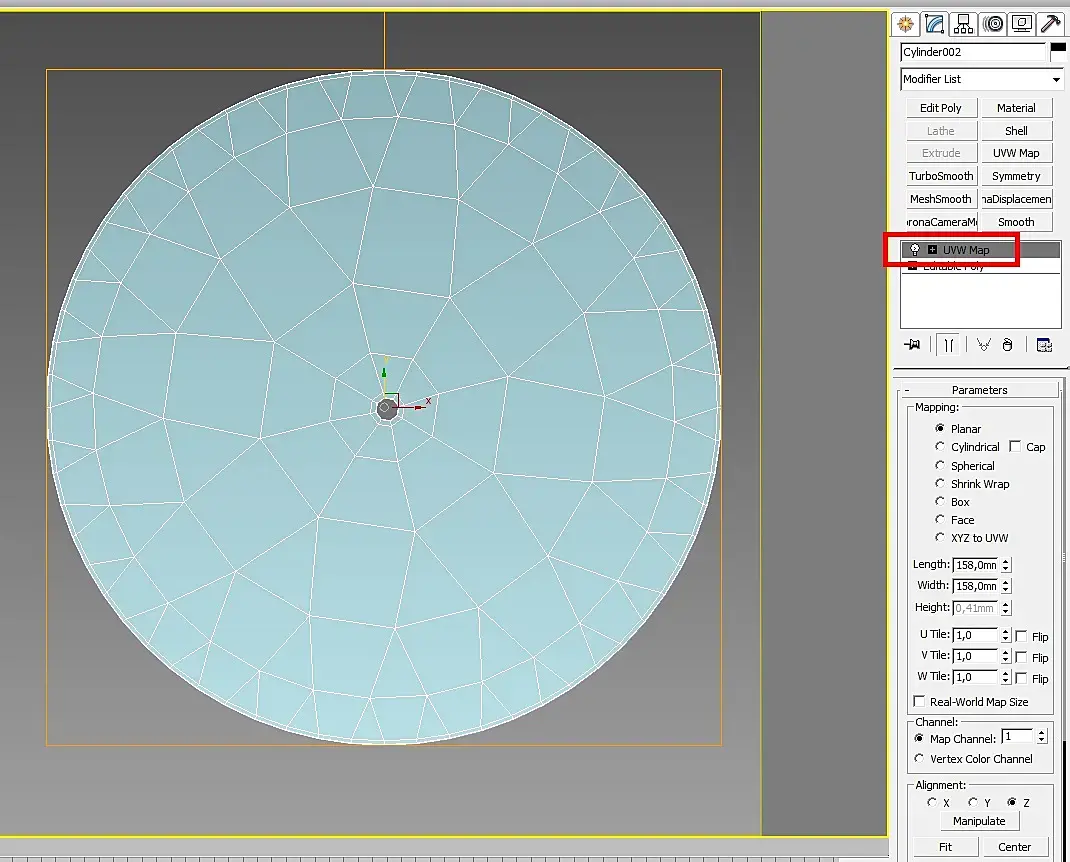This screenshot has height=862, width=1070.
Task: Open the Utilities hammer tab
Action: [x=1050, y=24]
